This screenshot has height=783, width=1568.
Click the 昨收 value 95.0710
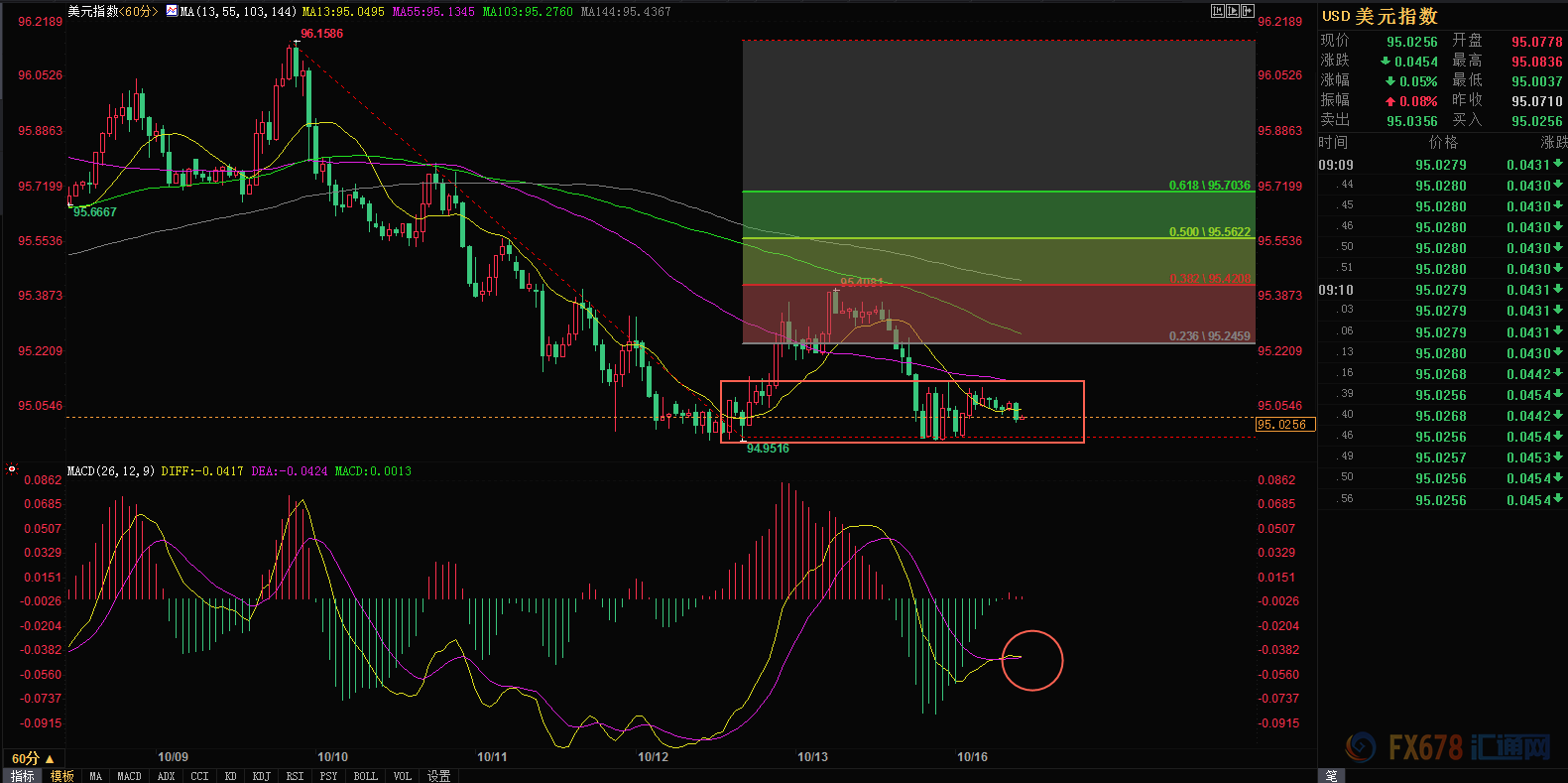coord(1536,101)
